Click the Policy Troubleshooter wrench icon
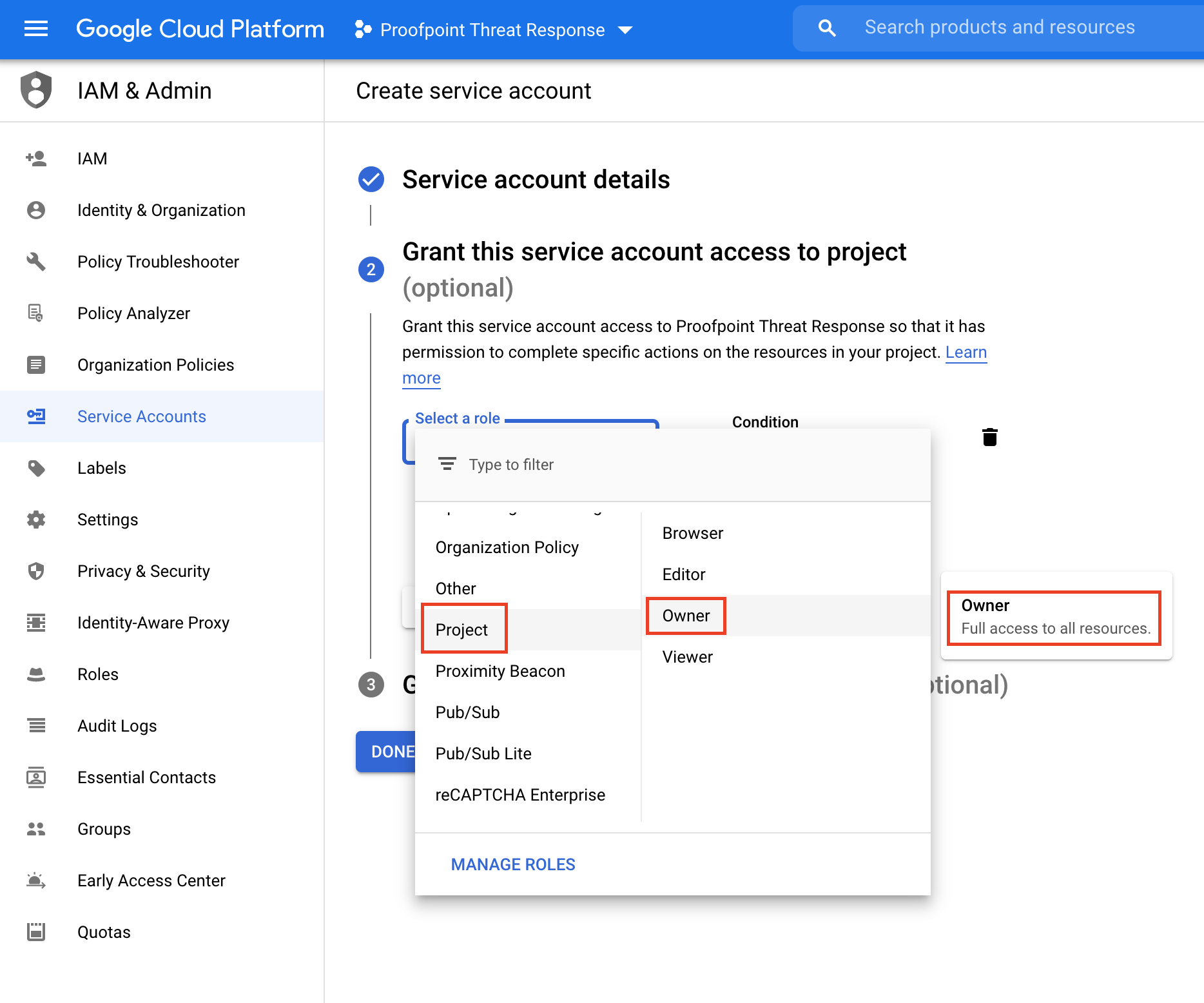The width and height of the screenshot is (1204, 1003). click(x=36, y=262)
